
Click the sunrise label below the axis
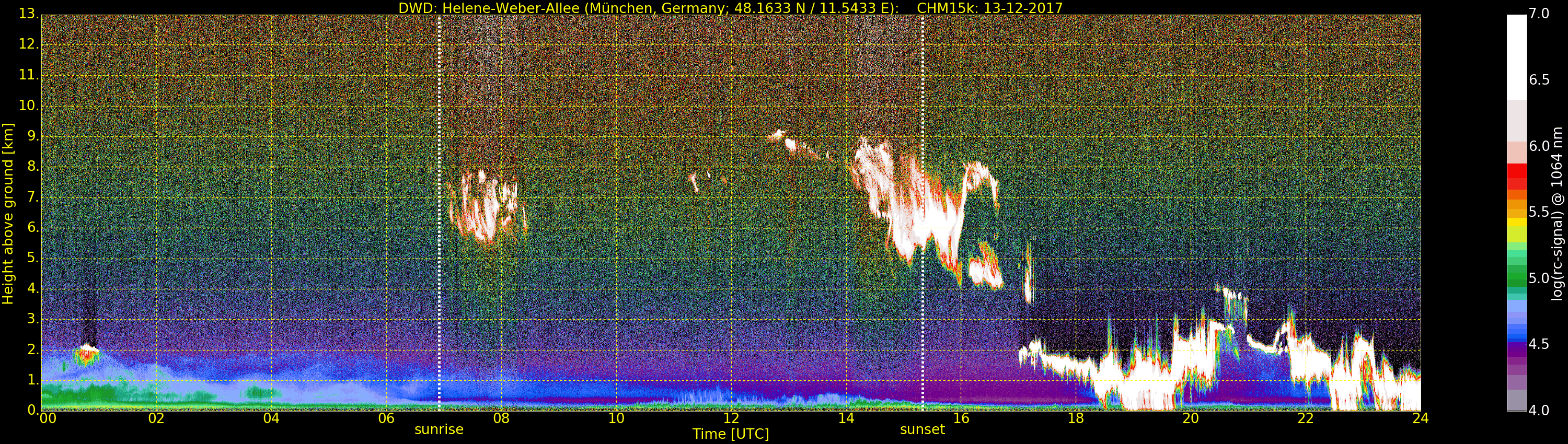pos(439,429)
